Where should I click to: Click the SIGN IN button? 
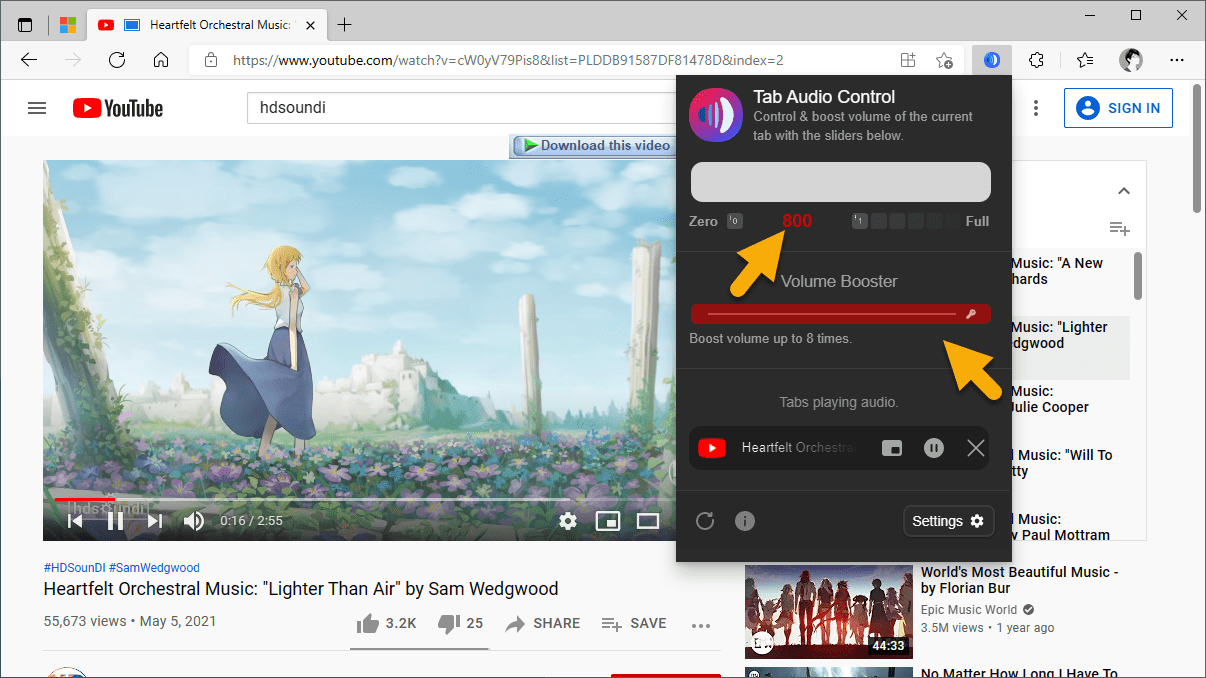(1118, 108)
